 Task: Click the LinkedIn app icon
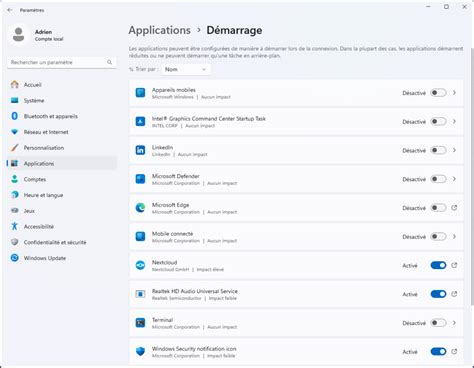click(x=140, y=150)
